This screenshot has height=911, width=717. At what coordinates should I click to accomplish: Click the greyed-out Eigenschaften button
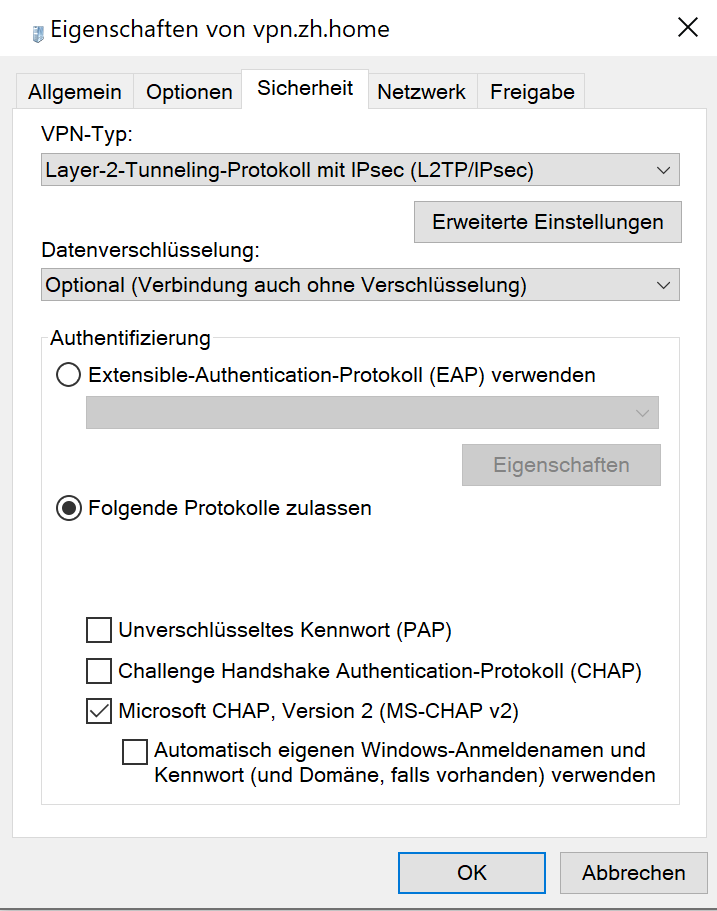coord(561,465)
